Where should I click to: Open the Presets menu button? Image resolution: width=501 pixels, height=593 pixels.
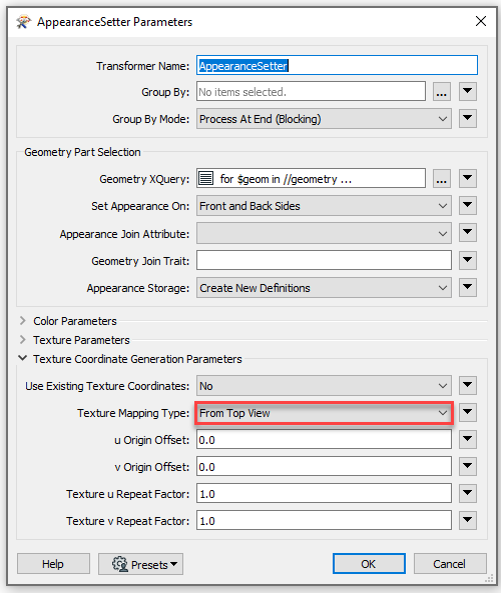(141, 564)
